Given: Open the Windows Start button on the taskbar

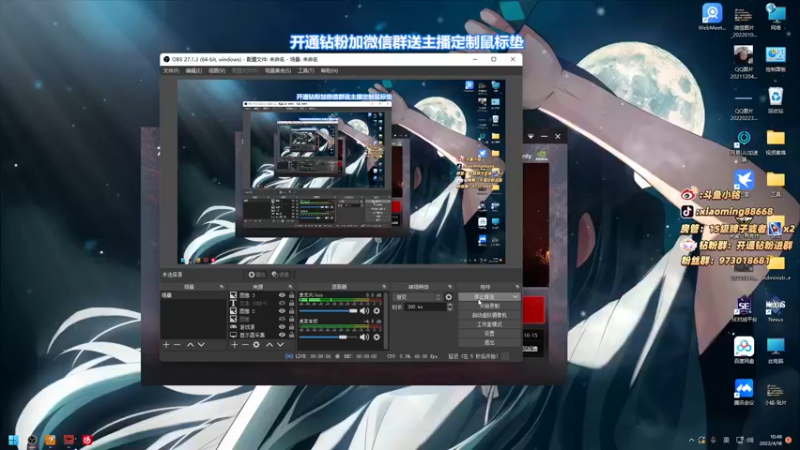Looking at the screenshot, I should (14, 440).
